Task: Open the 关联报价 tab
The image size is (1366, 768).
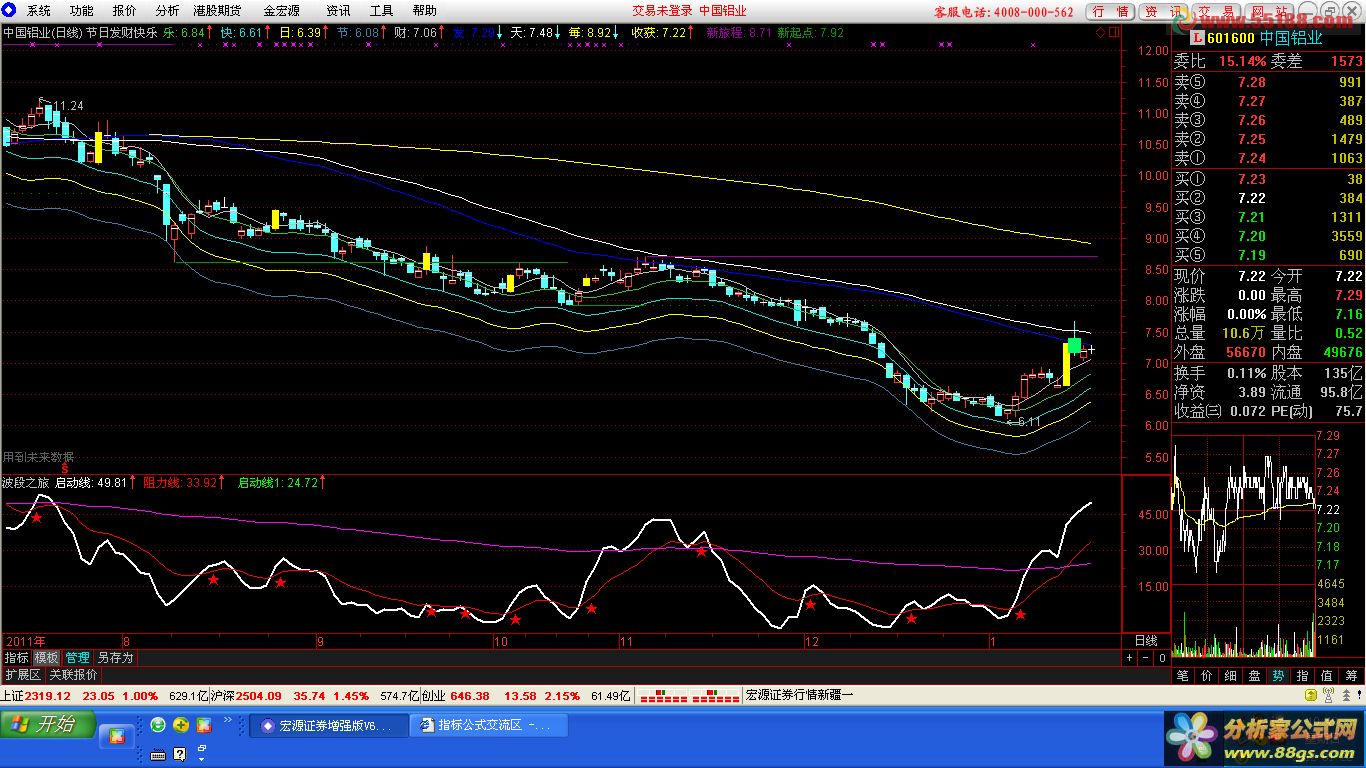Action: coord(74,675)
